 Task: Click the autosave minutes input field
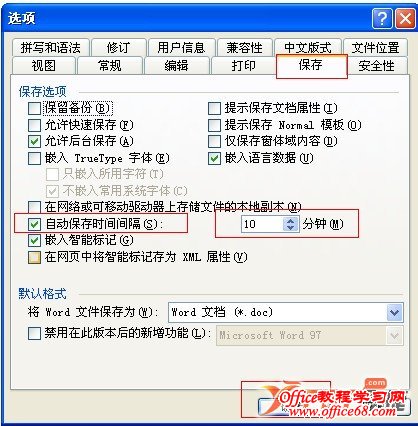pyautogui.click(x=262, y=224)
